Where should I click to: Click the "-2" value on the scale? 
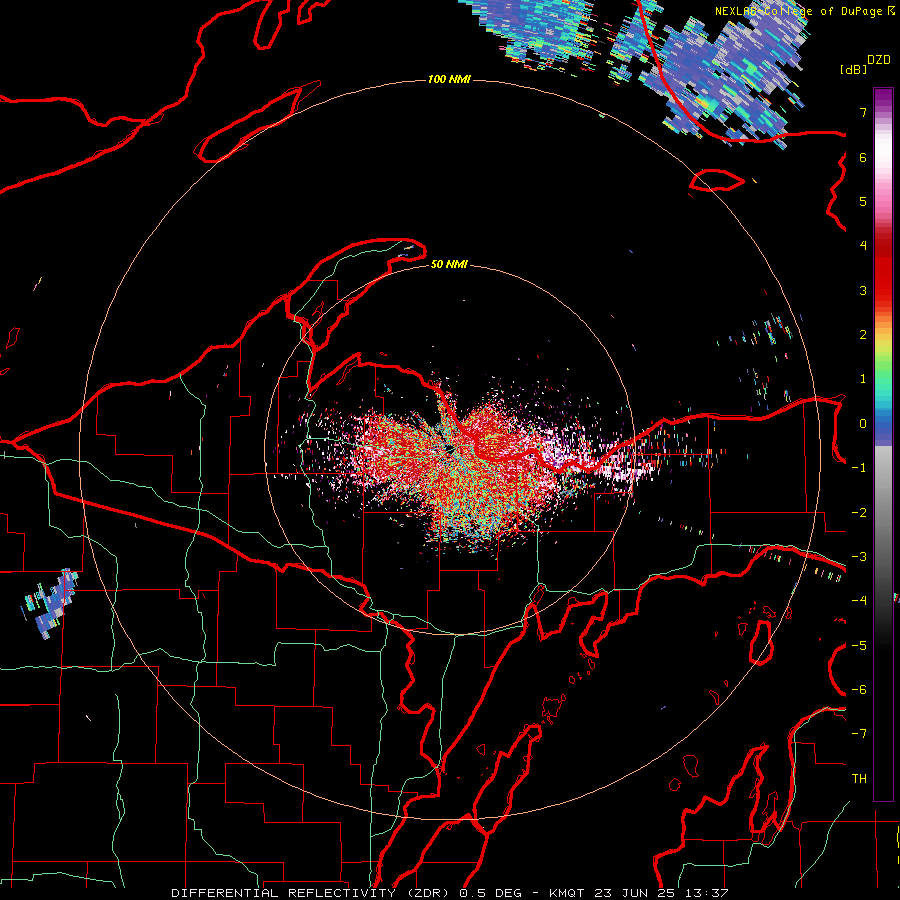(x=859, y=513)
